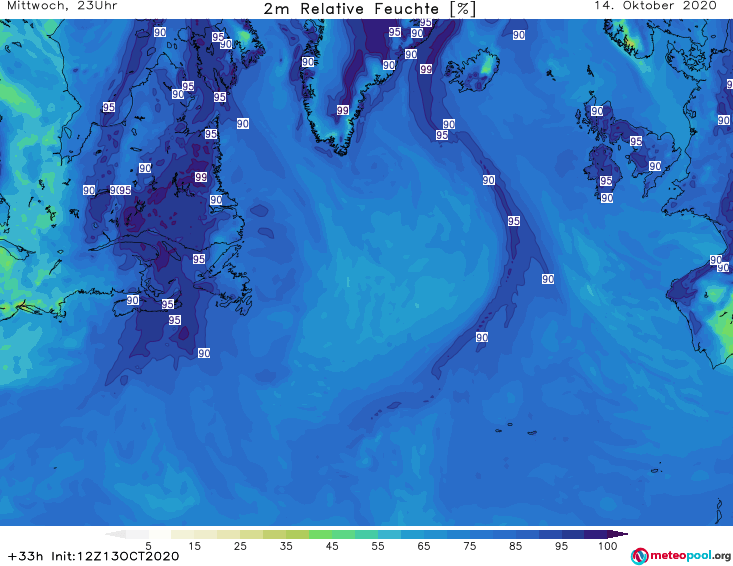This screenshot has width=733, height=566.
Task: Click the '65' tick on the color scale
Action: (x=424, y=545)
